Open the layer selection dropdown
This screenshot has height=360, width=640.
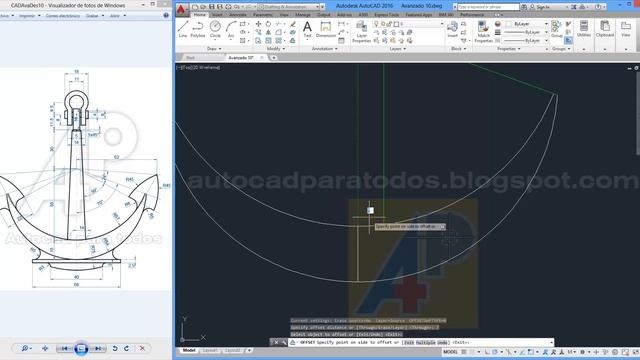(x=409, y=24)
